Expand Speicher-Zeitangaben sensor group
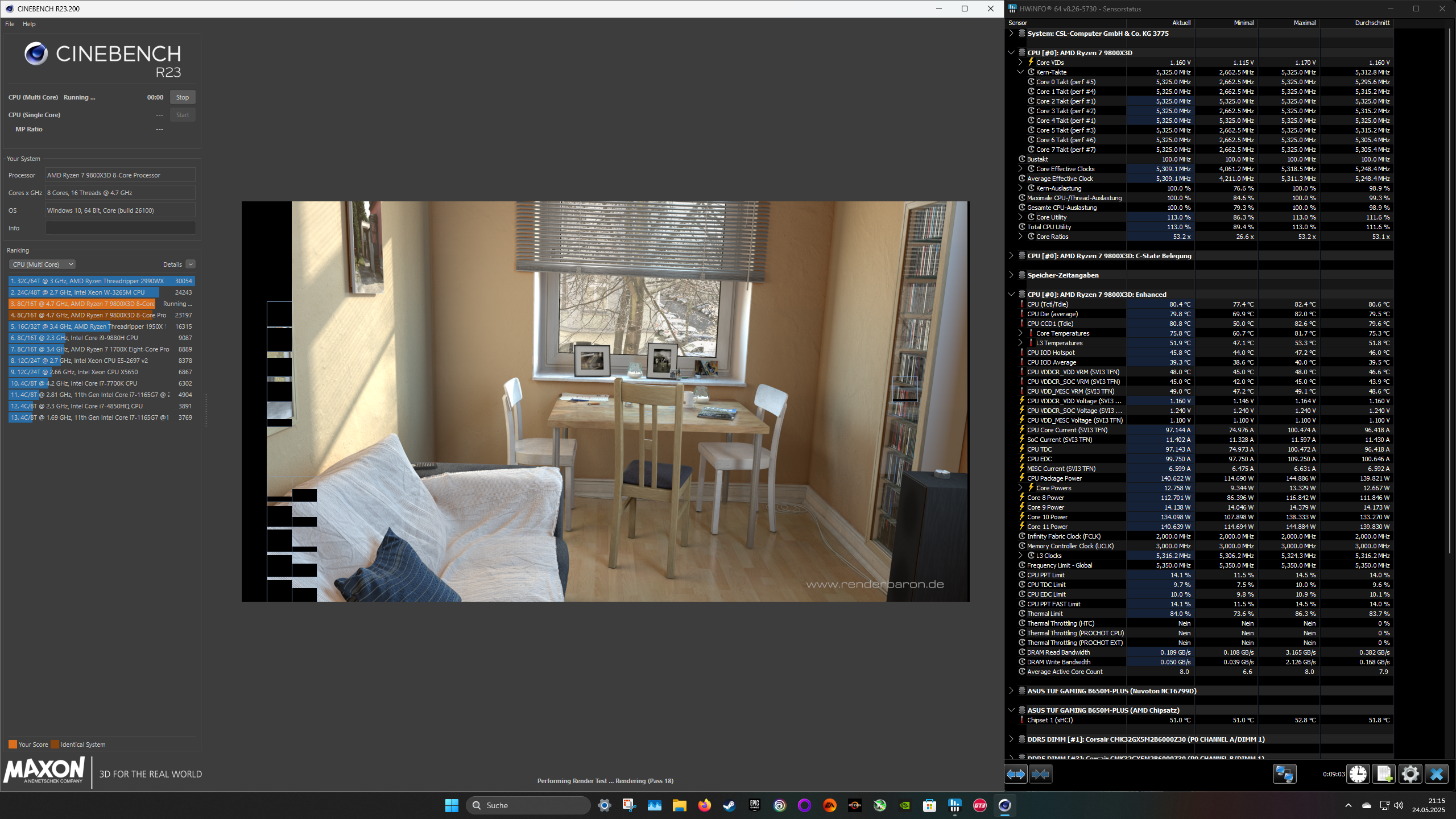 1011,275
